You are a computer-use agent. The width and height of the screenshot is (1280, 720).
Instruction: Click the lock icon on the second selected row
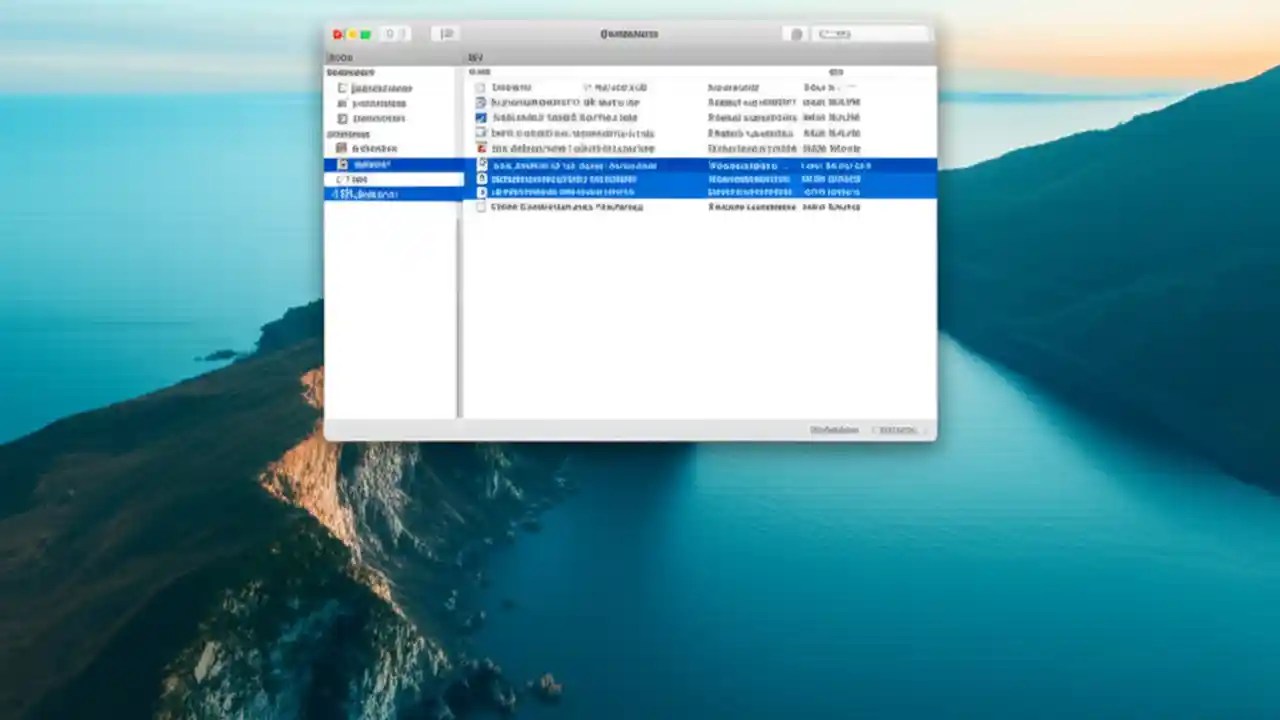pyautogui.click(x=483, y=179)
